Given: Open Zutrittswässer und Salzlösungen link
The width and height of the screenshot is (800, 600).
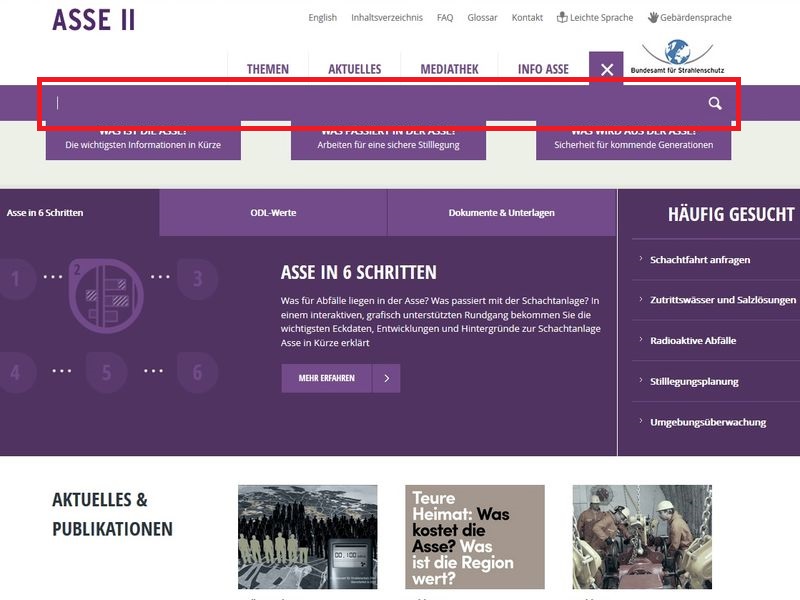Looking at the screenshot, I should 722,300.
